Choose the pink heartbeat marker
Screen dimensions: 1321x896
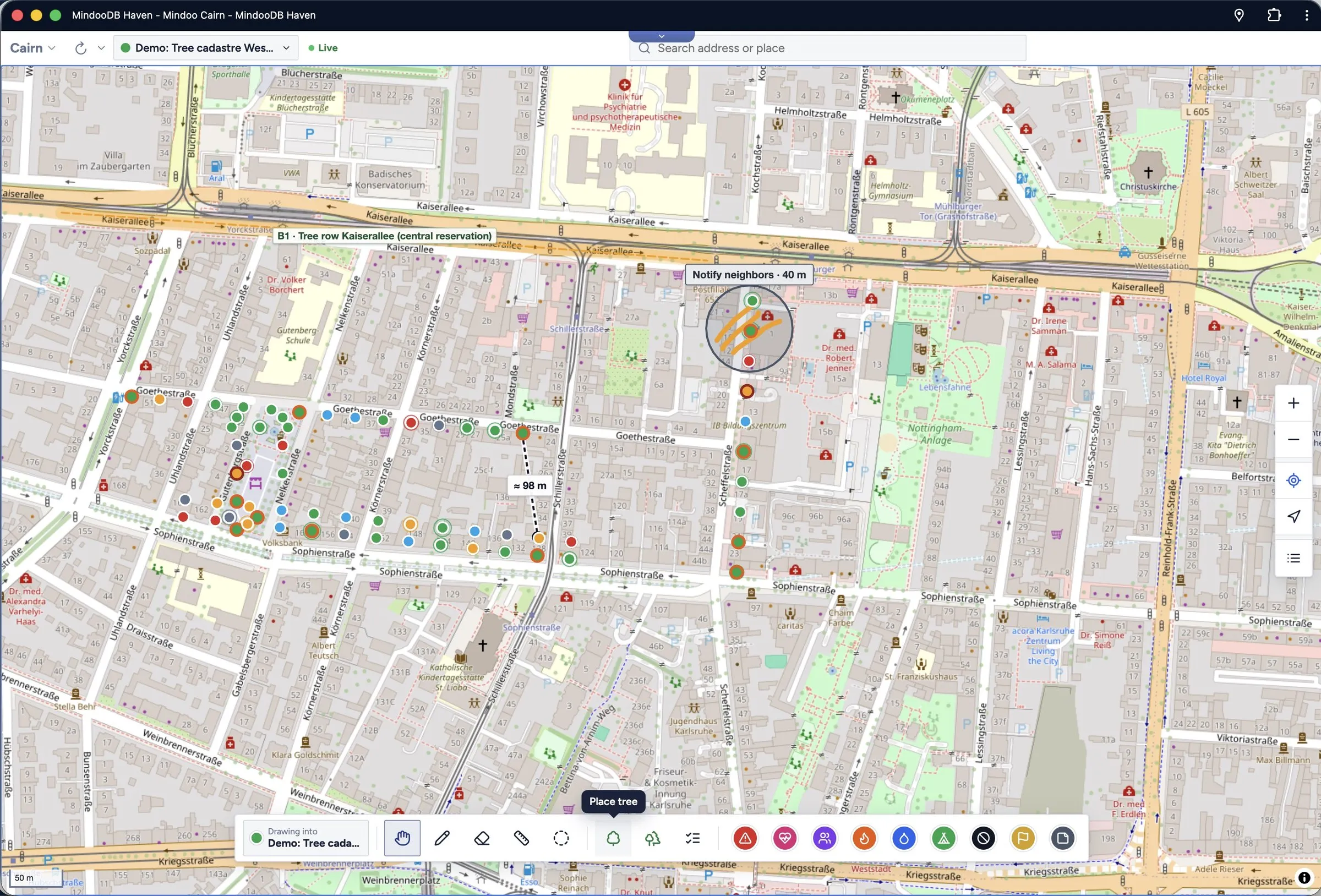[784, 838]
